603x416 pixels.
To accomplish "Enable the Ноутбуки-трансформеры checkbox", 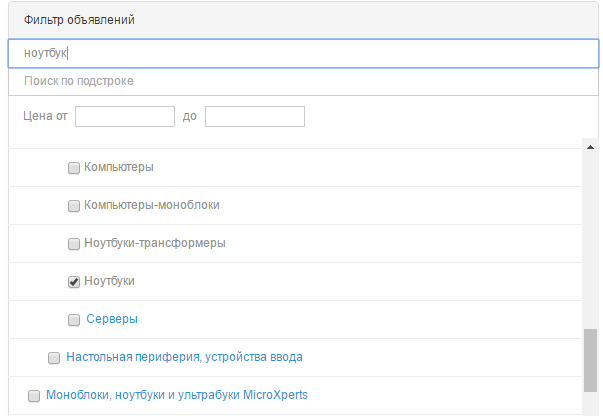I will tap(74, 244).
